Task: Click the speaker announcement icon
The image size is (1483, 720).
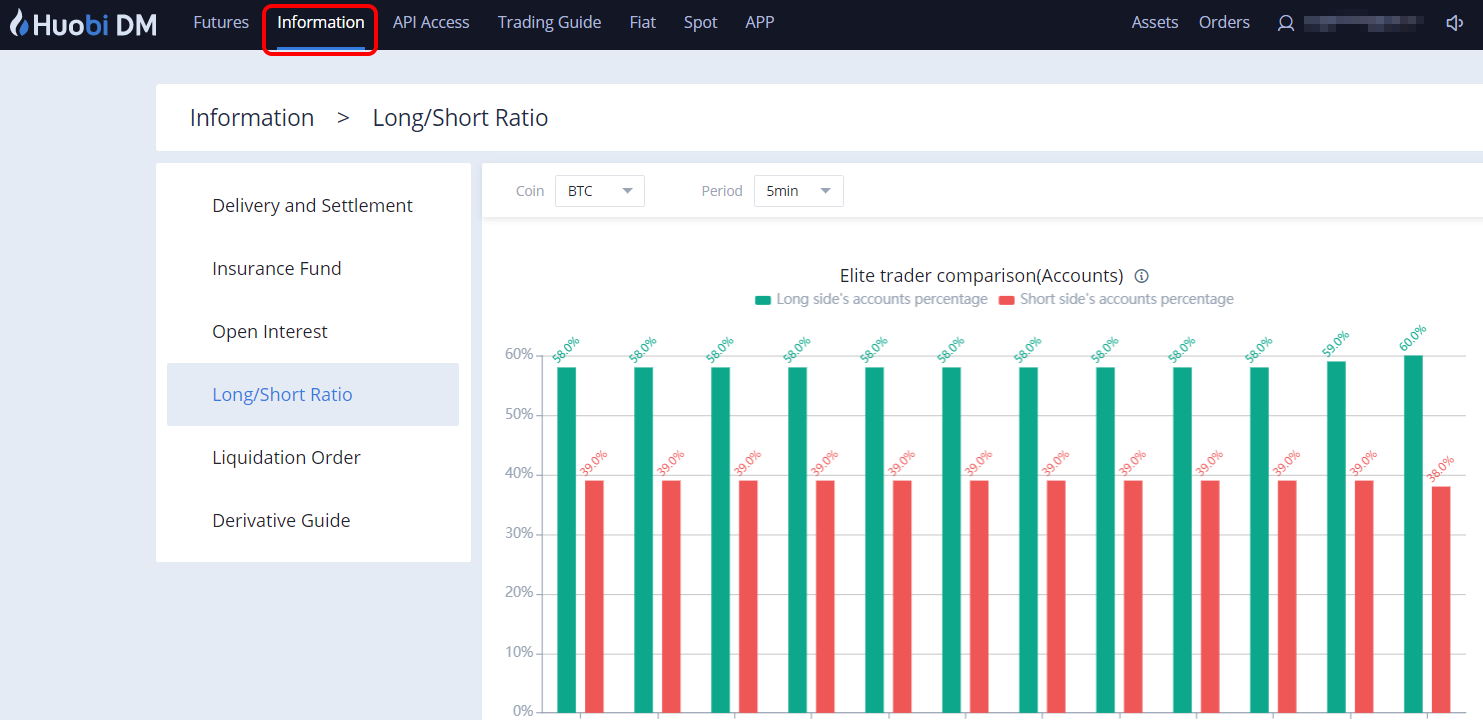Action: pyautogui.click(x=1455, y=23)
